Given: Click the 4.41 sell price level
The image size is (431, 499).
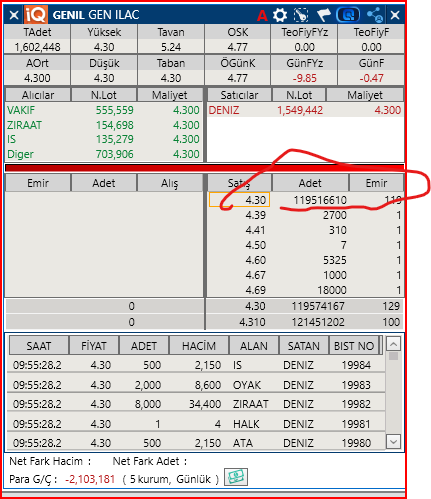Looking at the screenshot, I should (256, 230).
